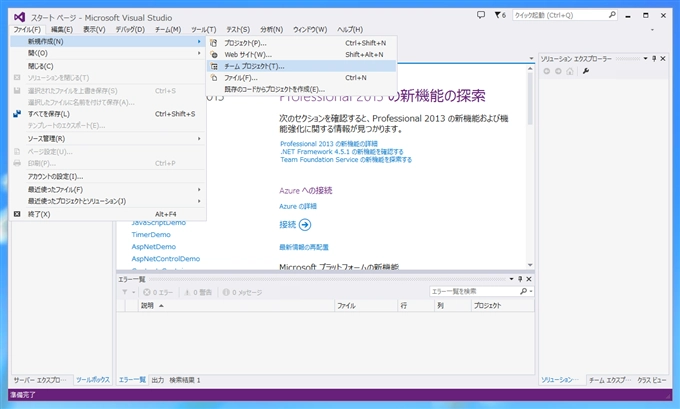Expand the 最近使ったプロジェクトとソリューション(J) submenu arrow
The image size is (680, 409).
199,201
